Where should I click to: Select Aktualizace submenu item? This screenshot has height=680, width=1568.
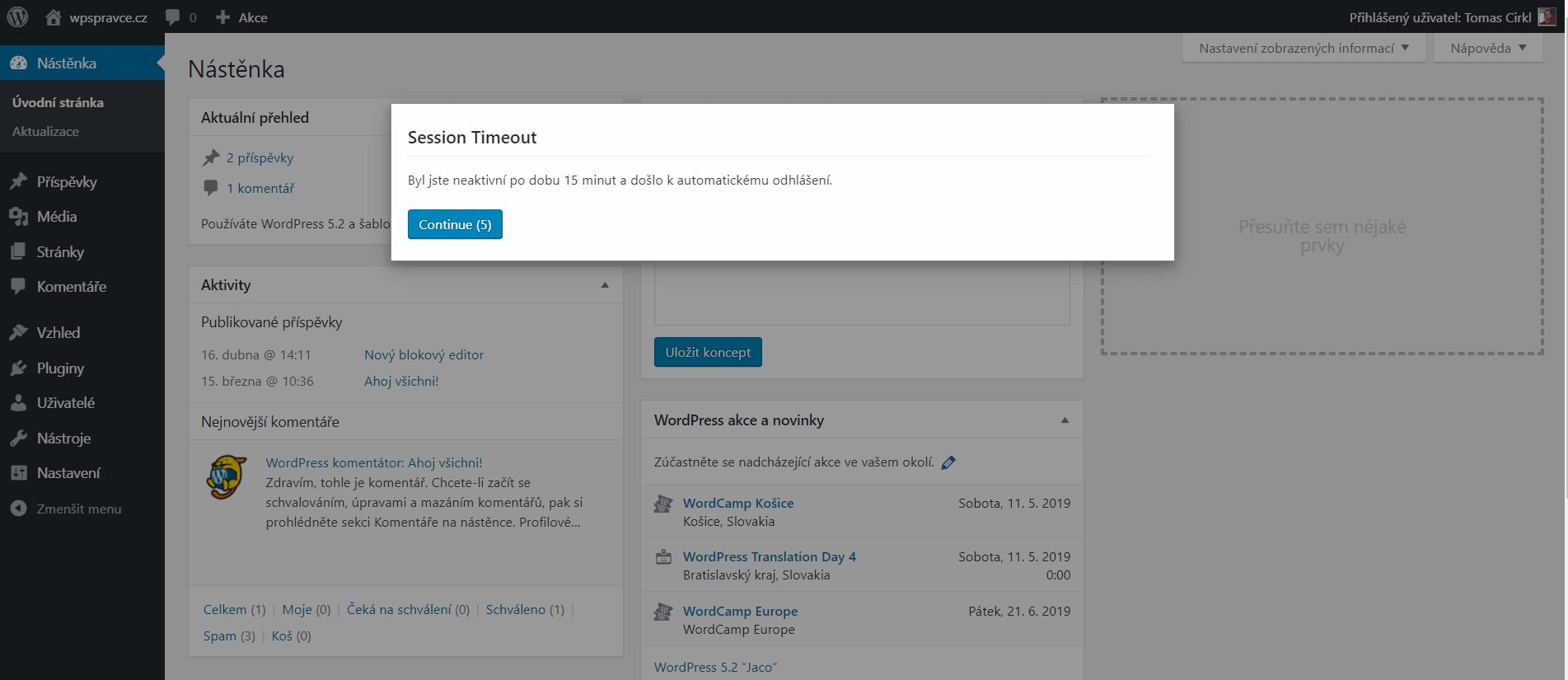pos(45,131)
